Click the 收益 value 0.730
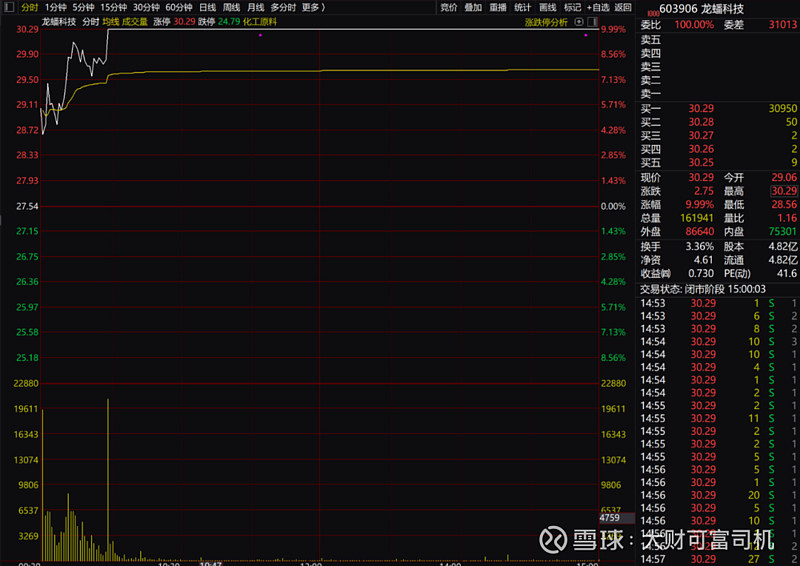 point(701,274)
